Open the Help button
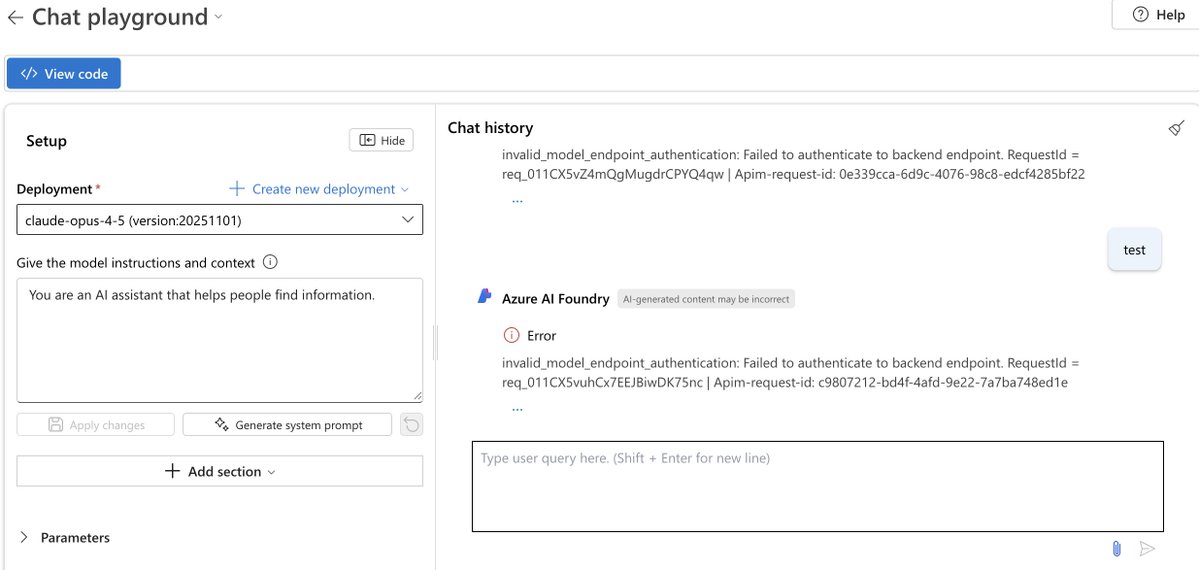The height and width of the screenshot is (570, 1199). (1158, 15)
